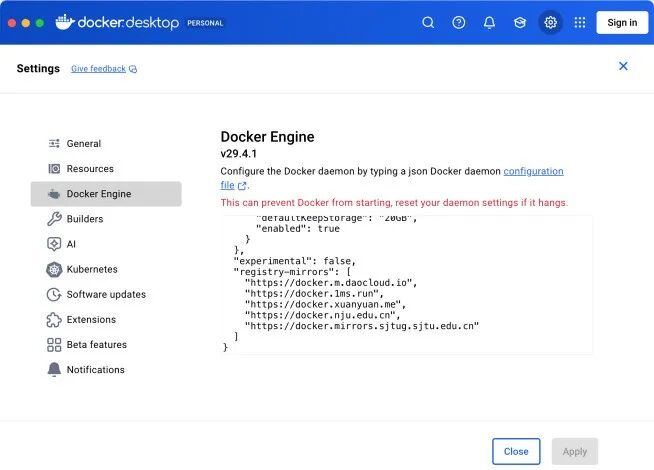The width and height of the screenshot is (654, 470).
Task: Open the Extensions settings label
Action: coord(91,319)
